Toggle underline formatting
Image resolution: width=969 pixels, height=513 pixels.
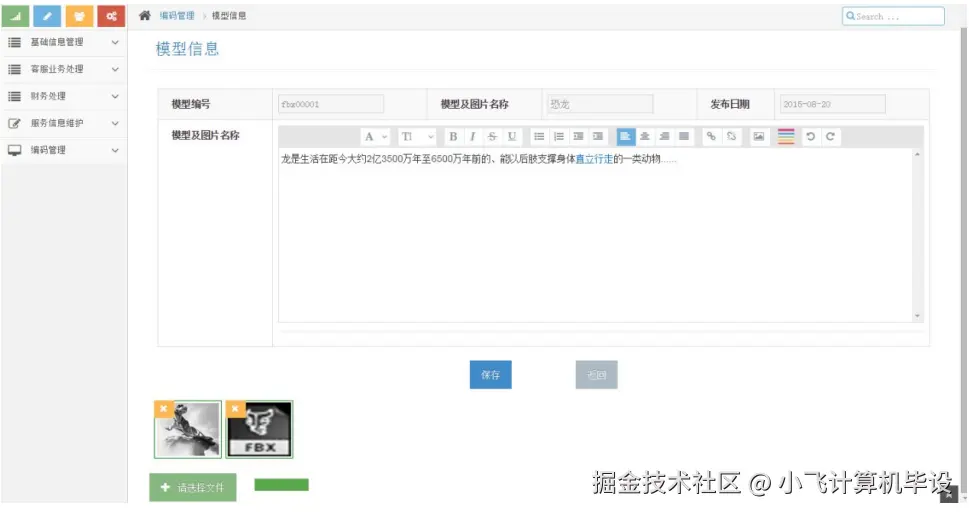click(x=512, y=137)
